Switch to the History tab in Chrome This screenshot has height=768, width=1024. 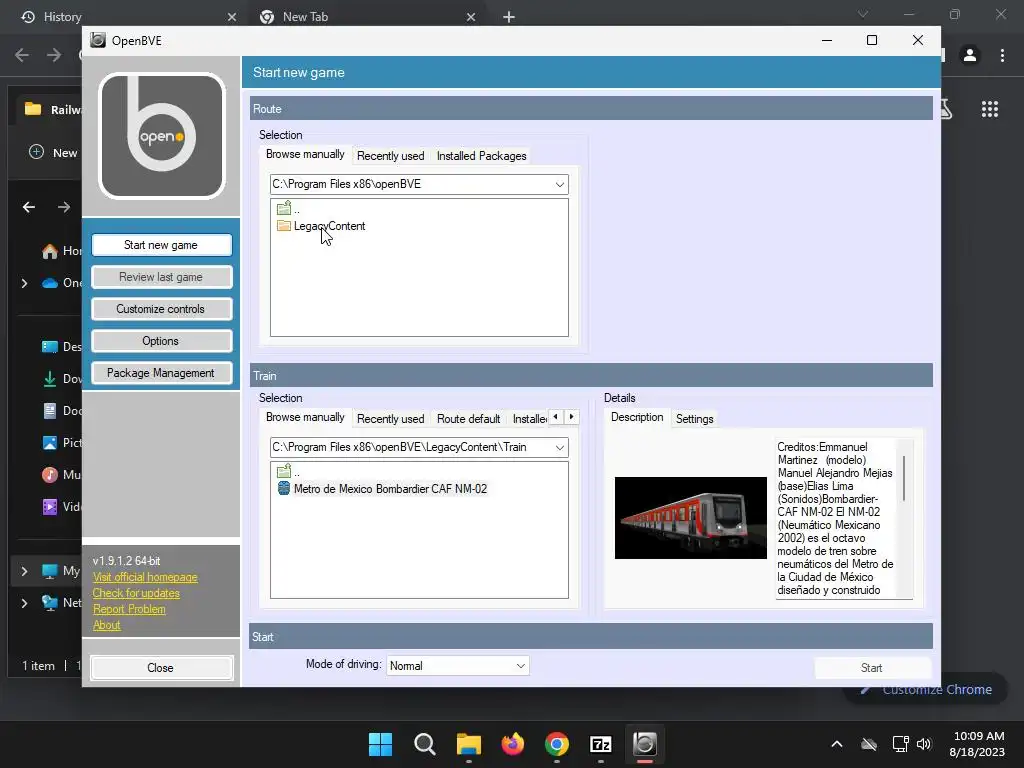pos(129,17)
